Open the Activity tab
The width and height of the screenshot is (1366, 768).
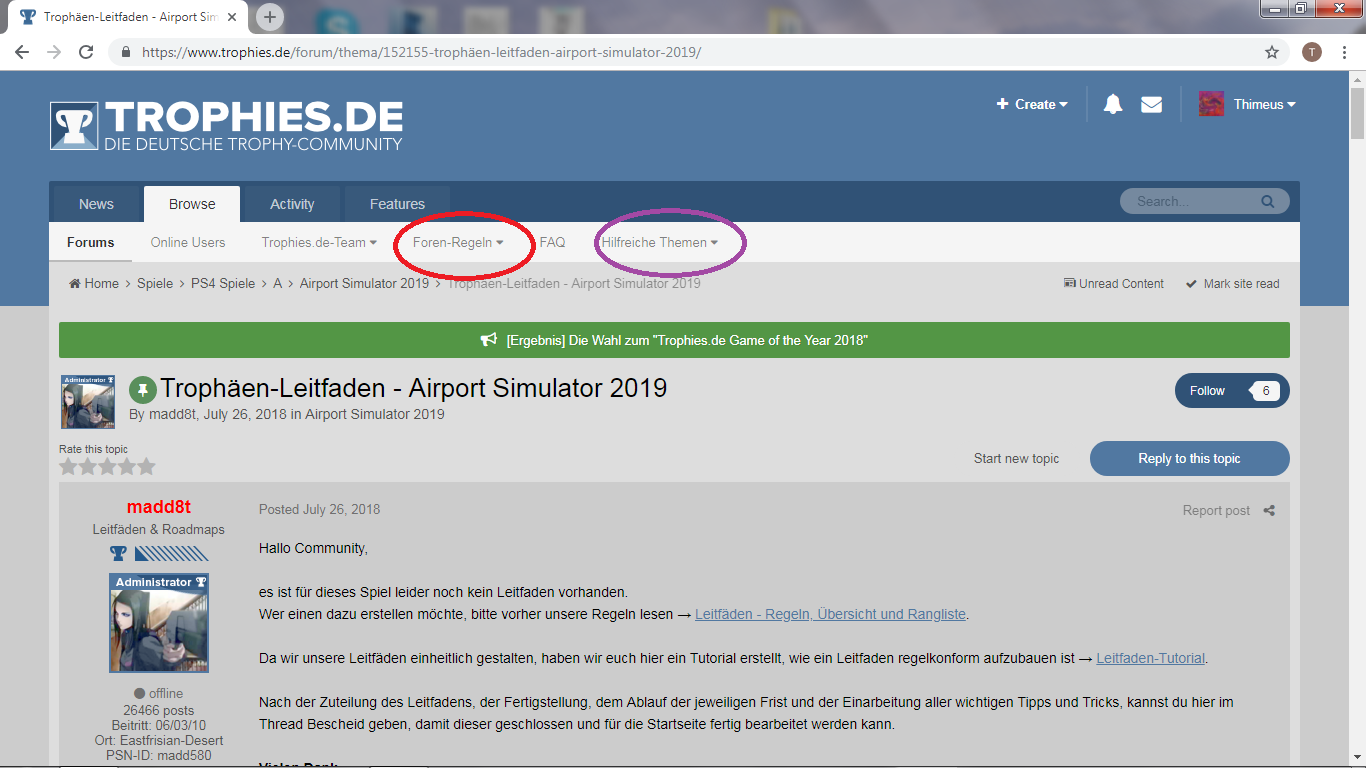click(292, 204)
